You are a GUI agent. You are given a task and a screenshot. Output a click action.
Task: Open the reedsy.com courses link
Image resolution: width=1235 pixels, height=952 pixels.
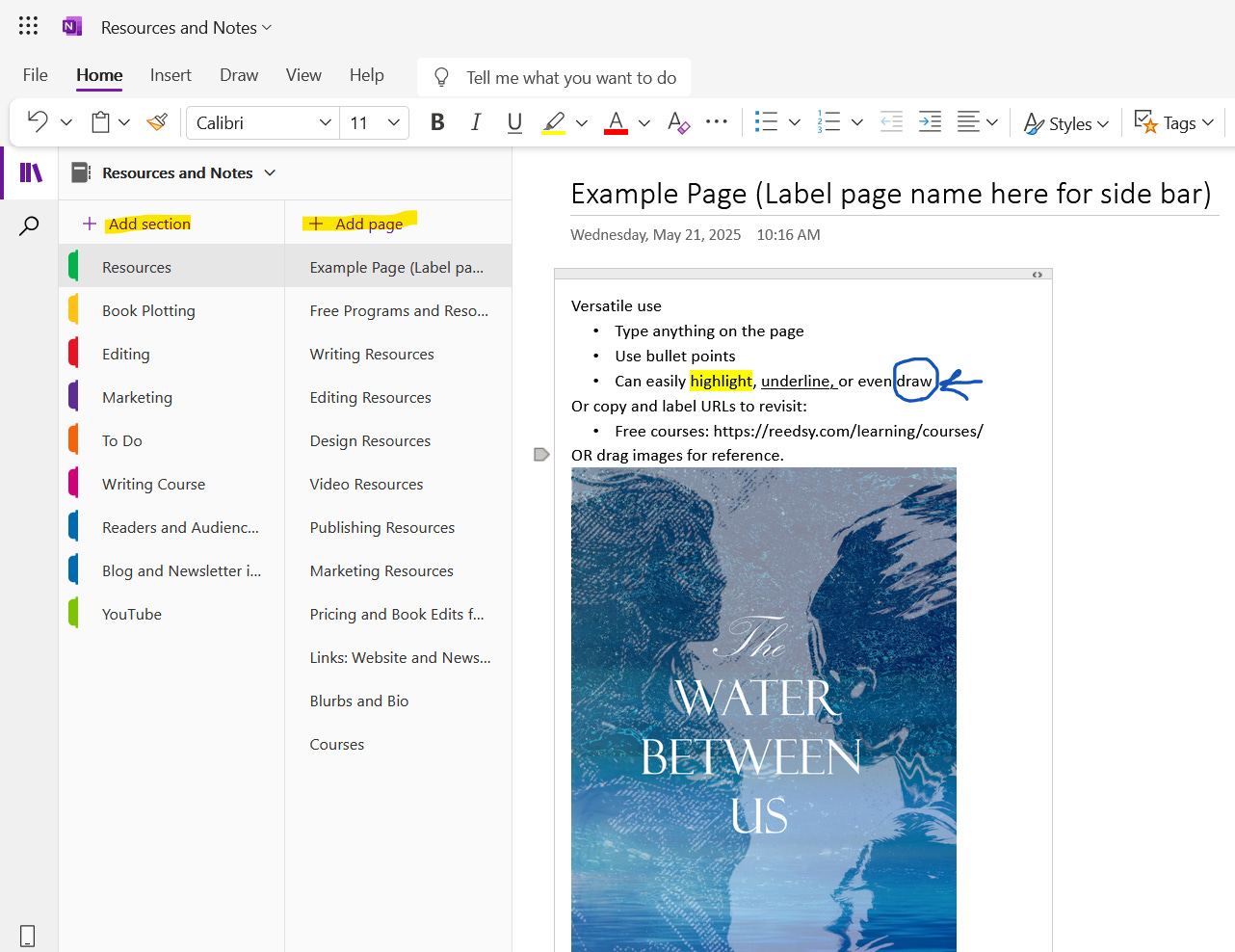[849, 431]
